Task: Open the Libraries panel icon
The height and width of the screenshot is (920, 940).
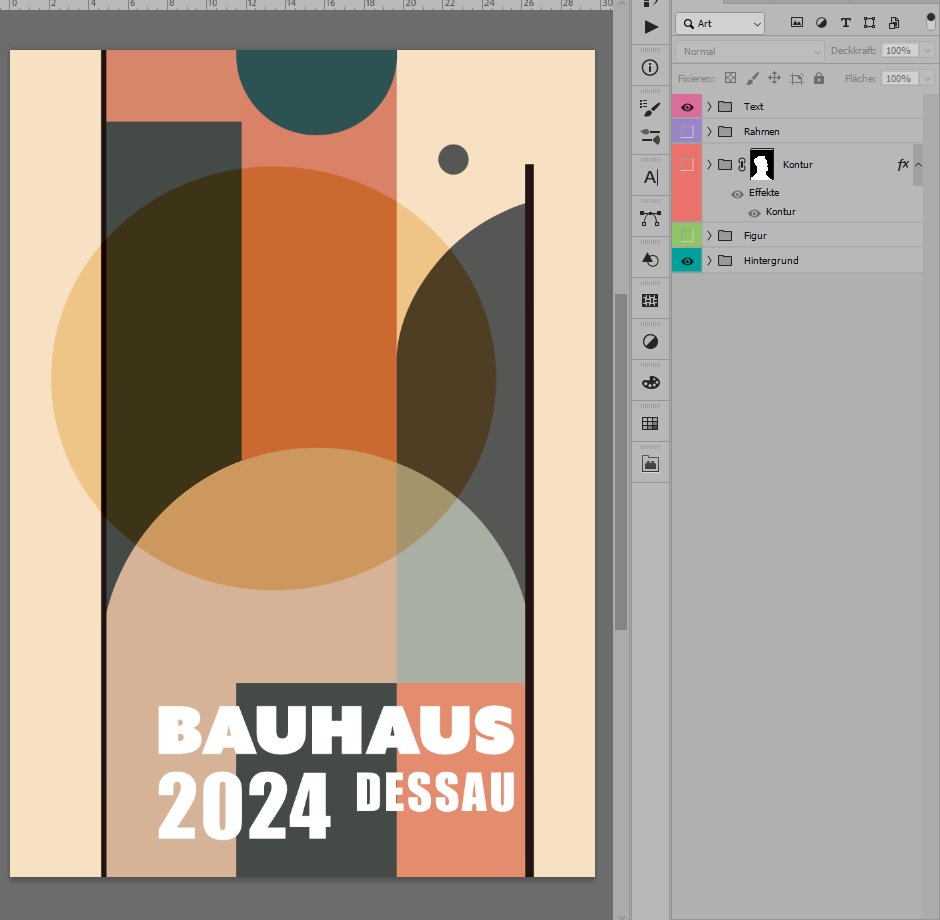Action: [650, 464]
